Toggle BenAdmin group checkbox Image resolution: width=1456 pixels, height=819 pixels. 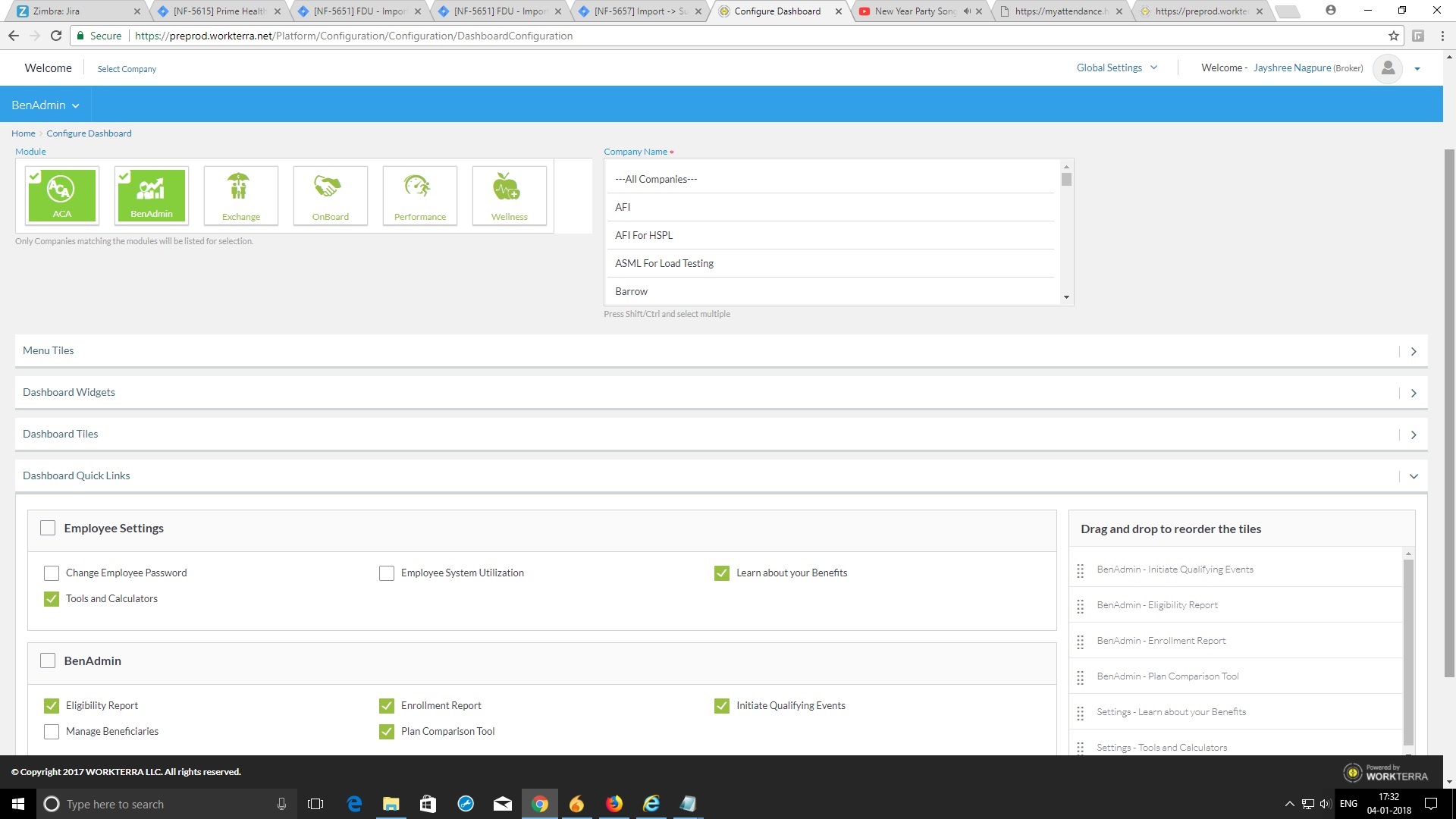click(x=48, y=661)
